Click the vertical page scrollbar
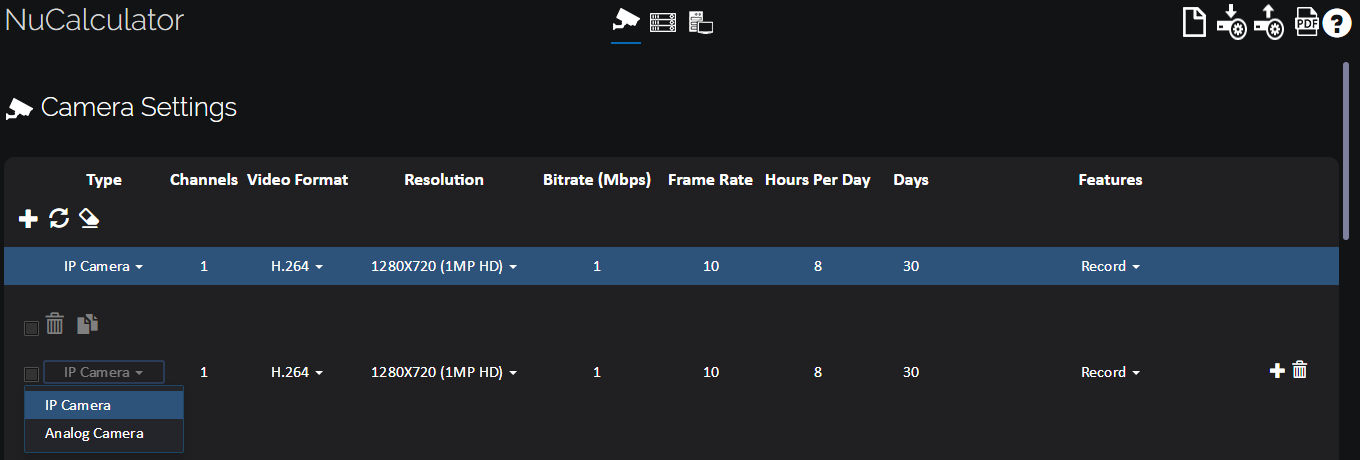Image resolution: width=1360 pixels, height=460 pixels. click(1346, 150)
